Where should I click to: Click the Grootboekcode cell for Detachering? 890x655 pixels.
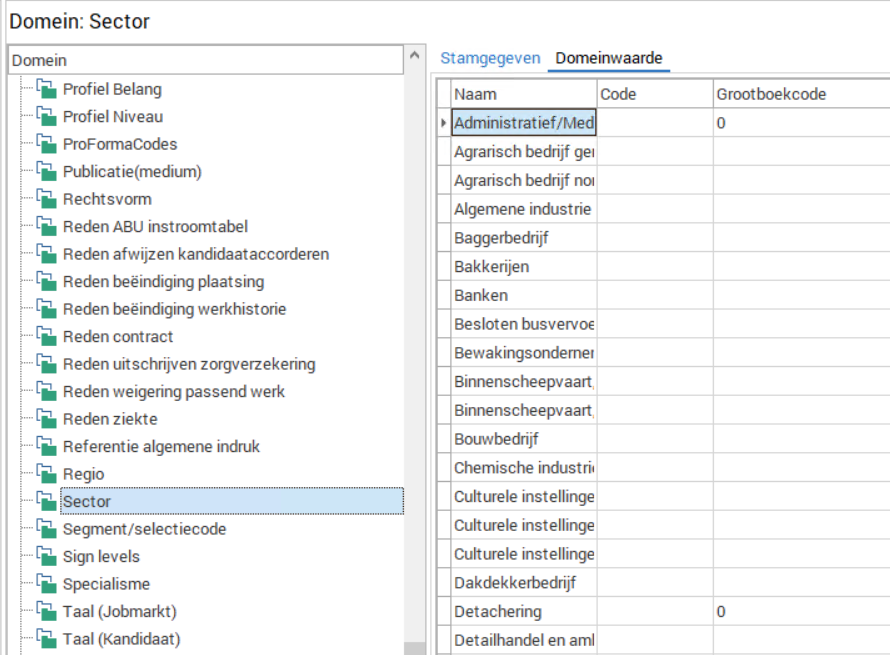click(800, 611)
